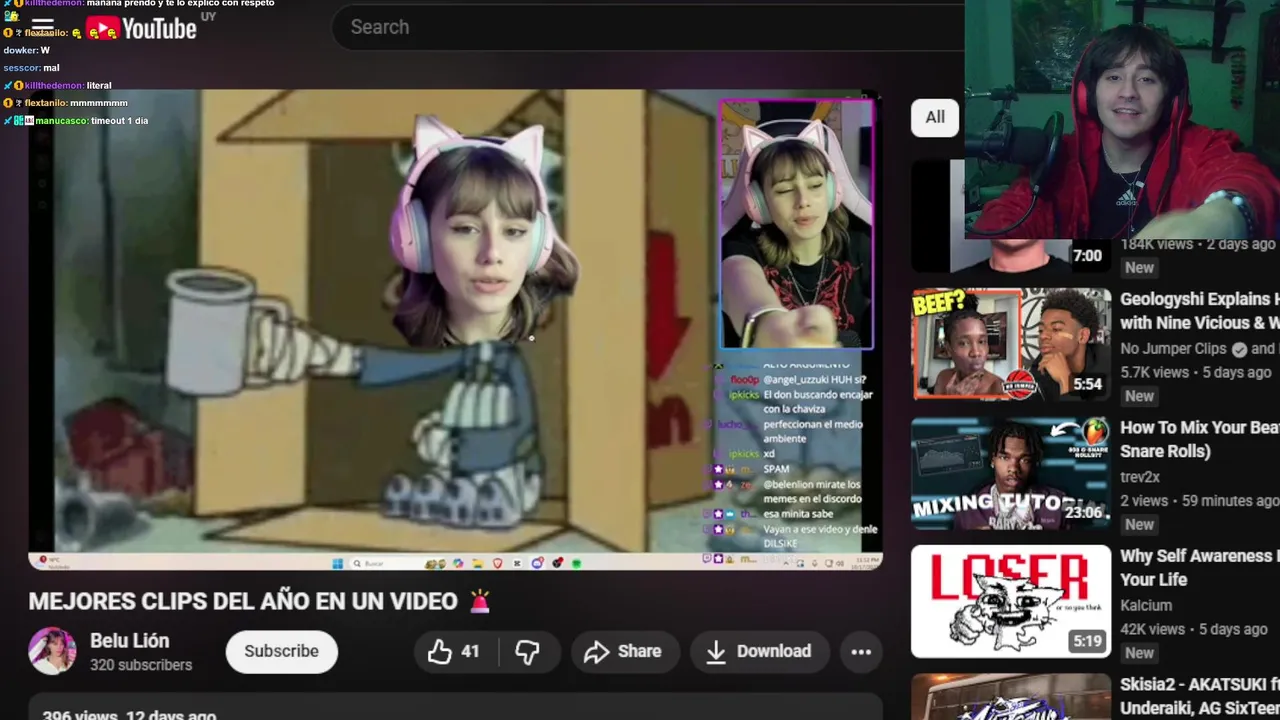This screenshot has width=1280, height=720.
Task: Subscribe to Belu Lión channel
Action: coord(281,651)
